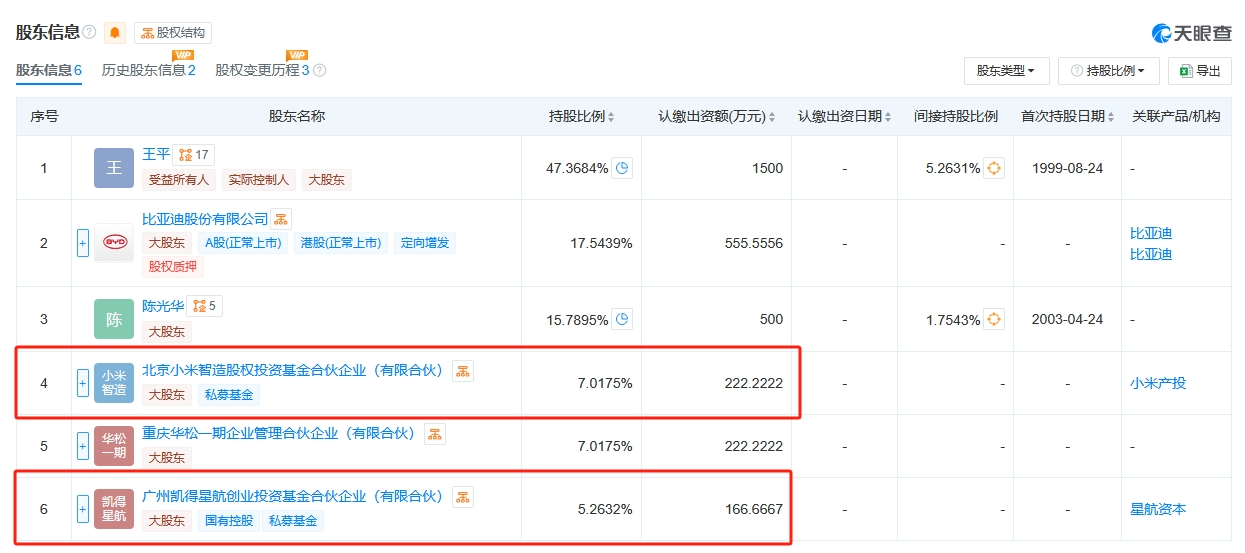Click the BYD logo thumbnail
1245x553 pixels.
click(x=114, y=243)
